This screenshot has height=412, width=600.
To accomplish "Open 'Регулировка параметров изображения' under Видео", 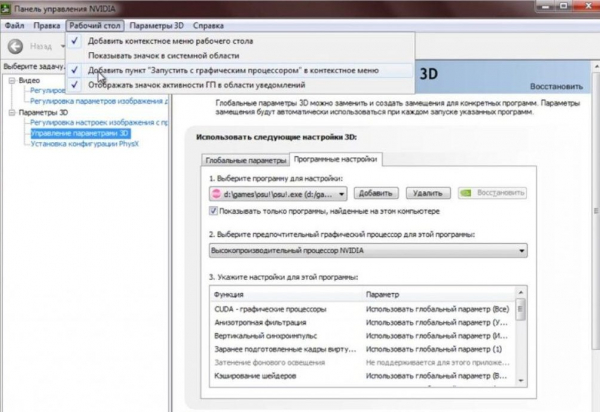I will click(x=99, y=101).
